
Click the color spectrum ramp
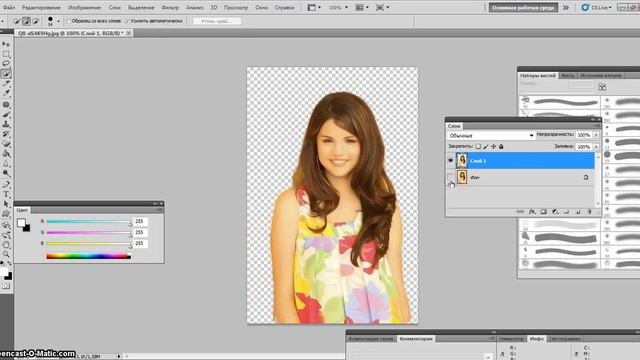(x=89, y=256)
